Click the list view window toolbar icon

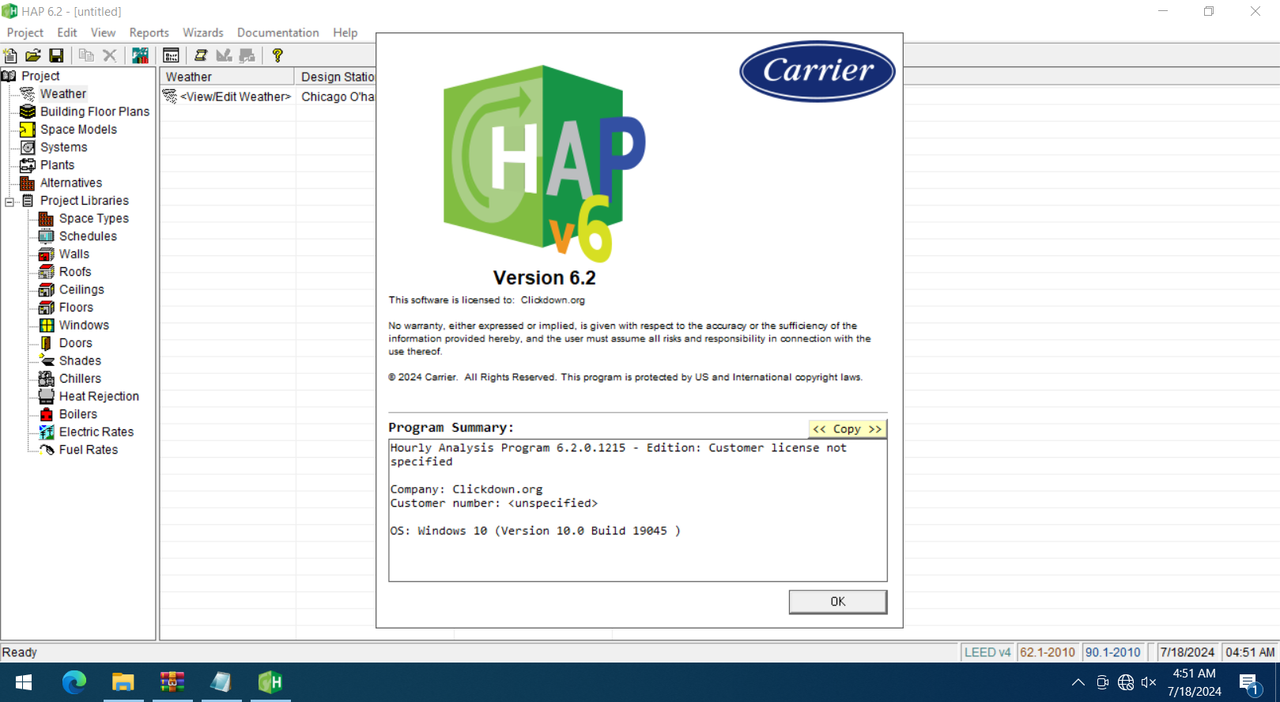pyautogui.click(x=171, y=56)
